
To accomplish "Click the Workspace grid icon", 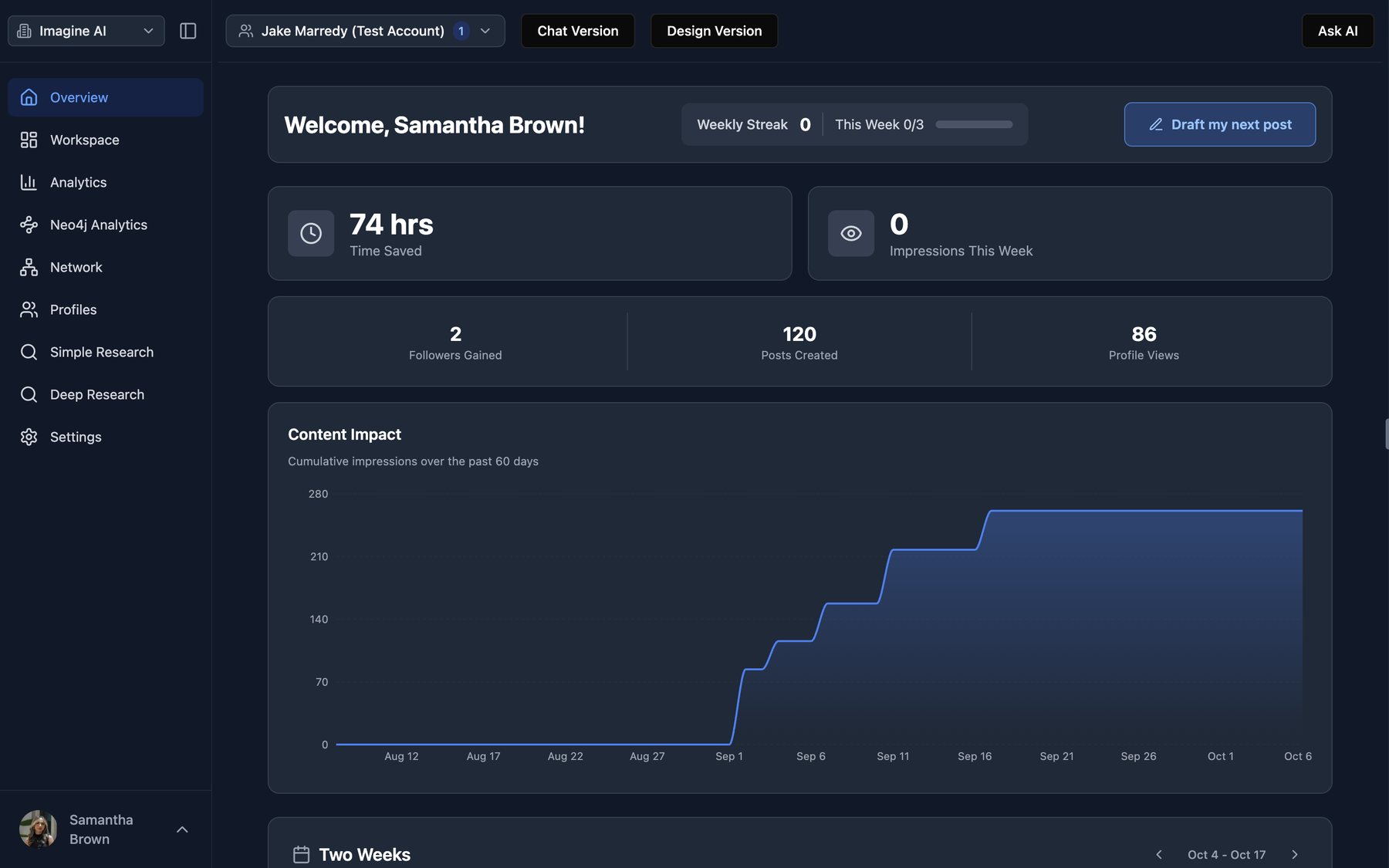I will (29, 140).
